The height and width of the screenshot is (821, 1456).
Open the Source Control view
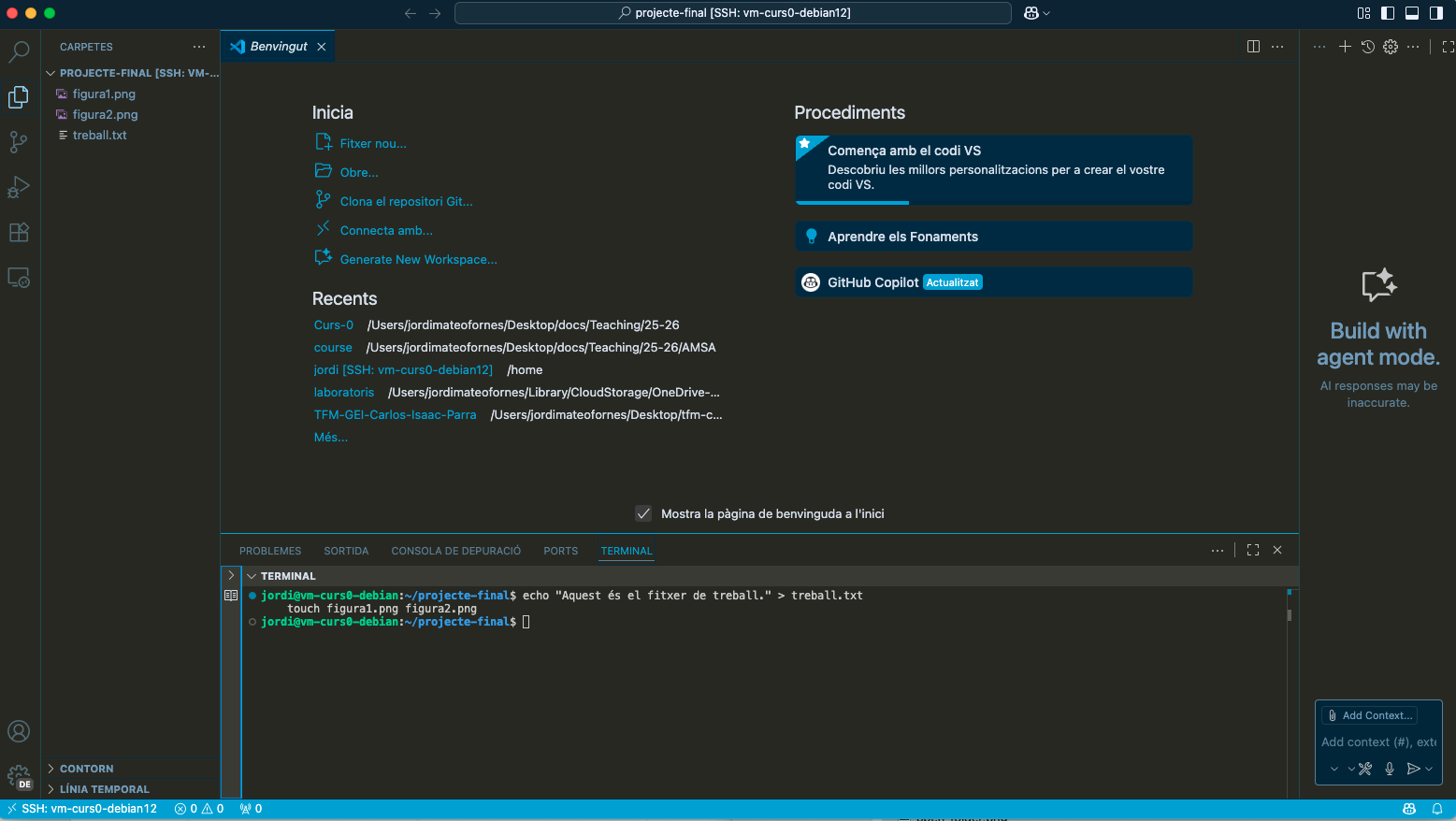pyautogui.click(x=19, y=142)
